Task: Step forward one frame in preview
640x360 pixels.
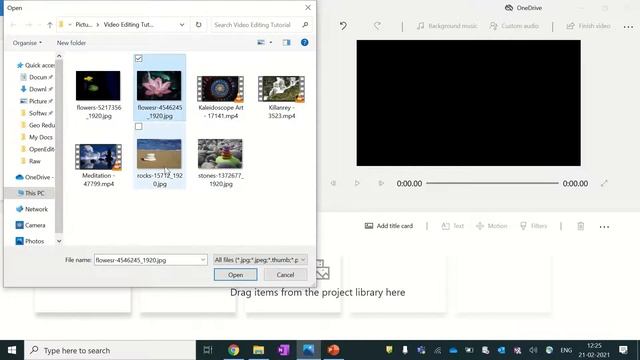Action: [x=381, y=183]
